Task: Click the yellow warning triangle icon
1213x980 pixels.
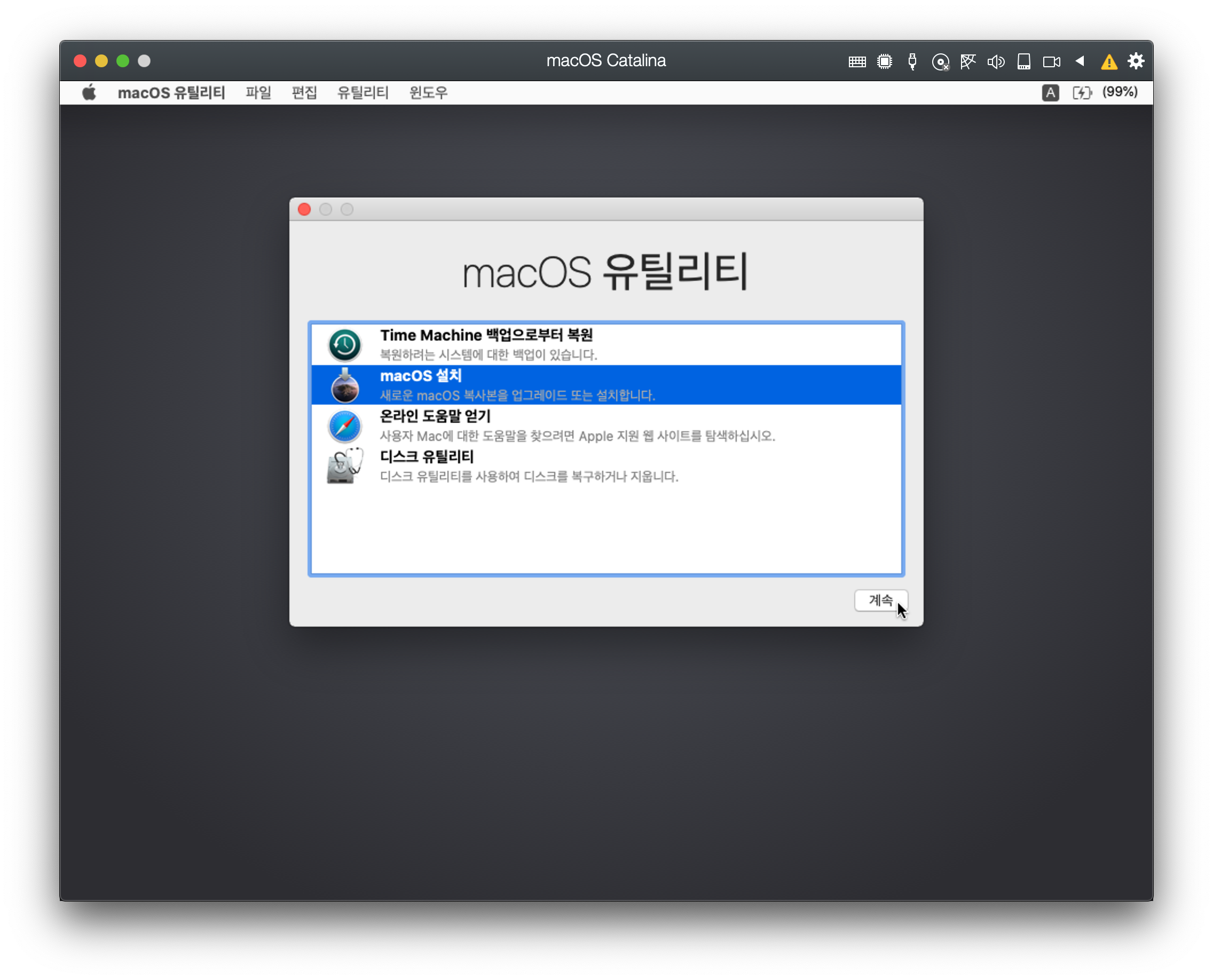Action: pyautogui.click(x=1108, y=62)
